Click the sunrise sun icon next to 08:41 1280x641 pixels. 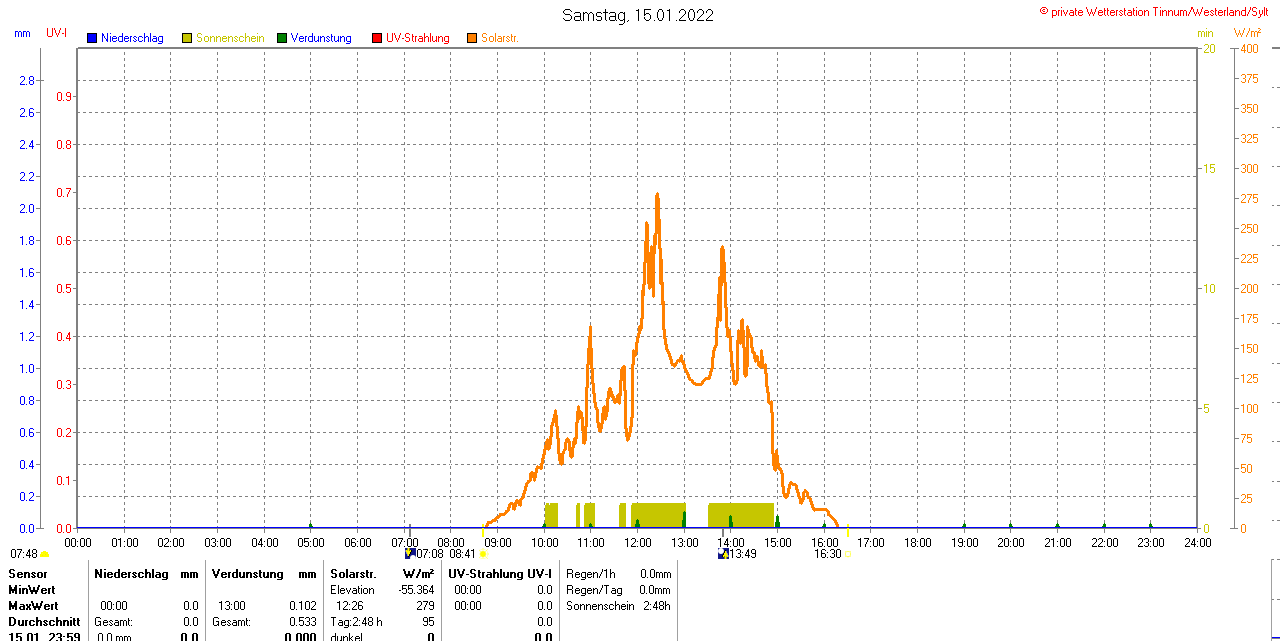pos(483,554)
